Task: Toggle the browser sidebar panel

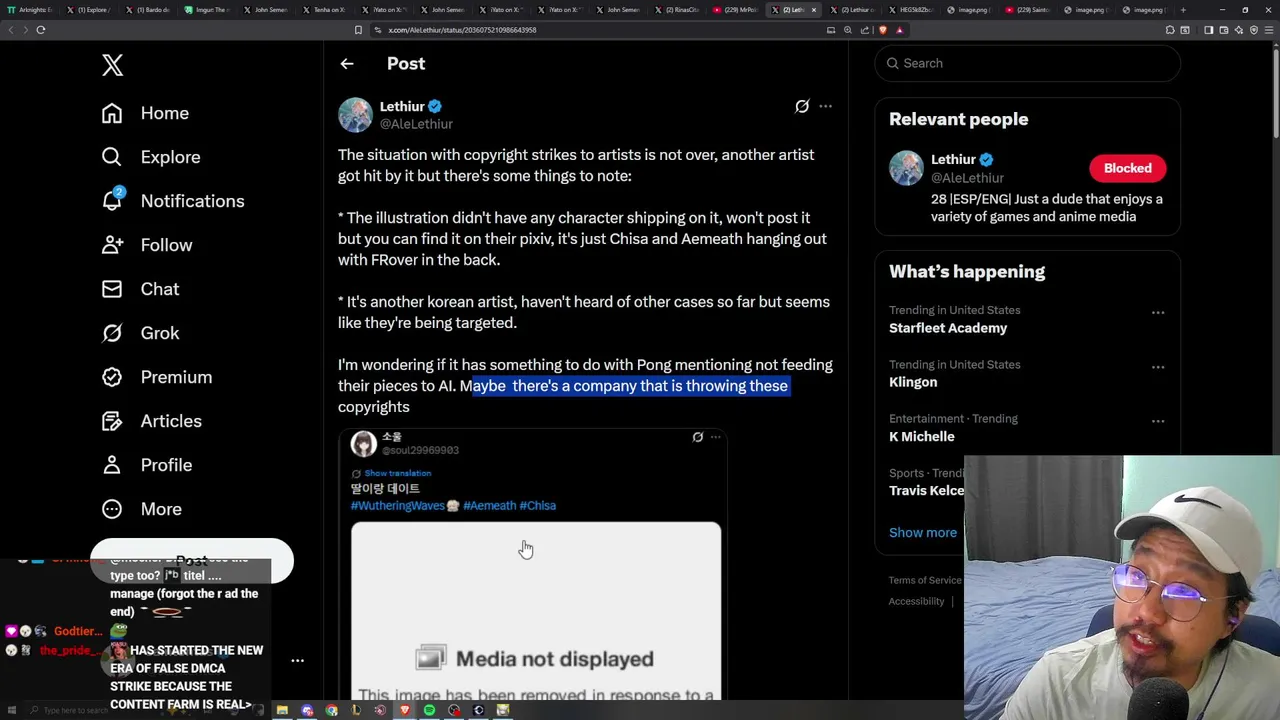Action: click(x=1209, y=30)
